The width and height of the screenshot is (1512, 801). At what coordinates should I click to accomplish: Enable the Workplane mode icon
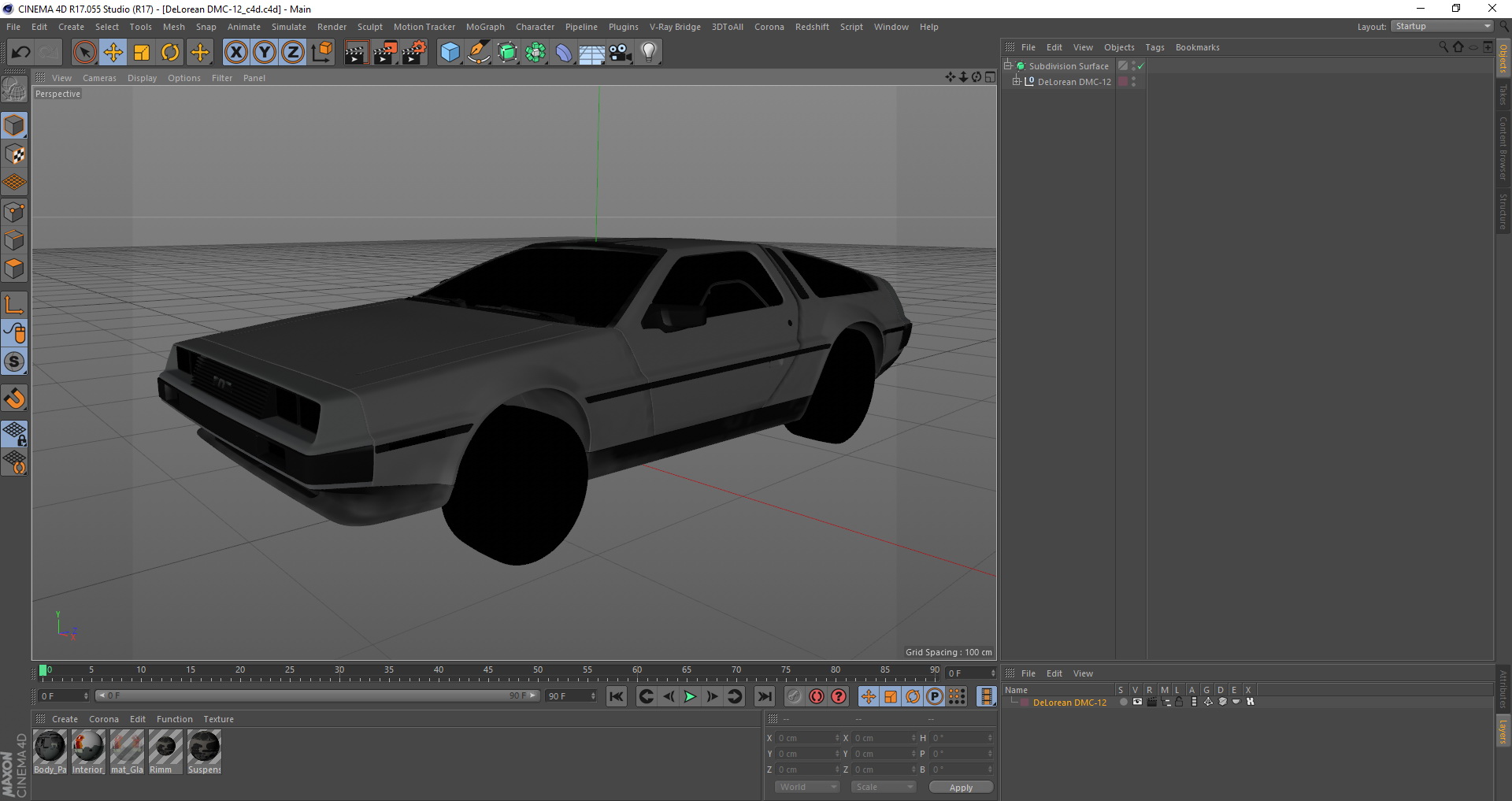pos(14,183)
